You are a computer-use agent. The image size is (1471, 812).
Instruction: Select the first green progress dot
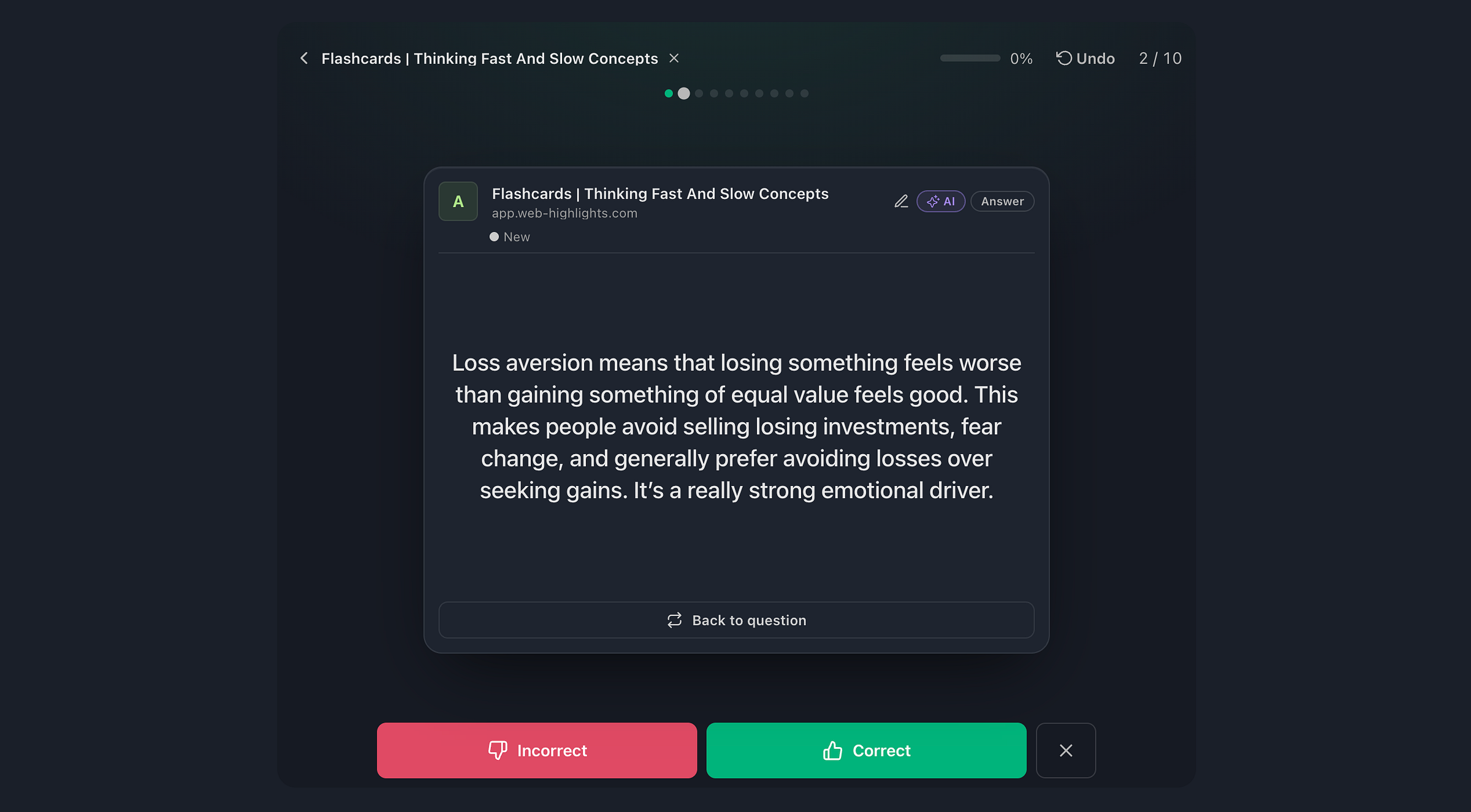point(669,93)
